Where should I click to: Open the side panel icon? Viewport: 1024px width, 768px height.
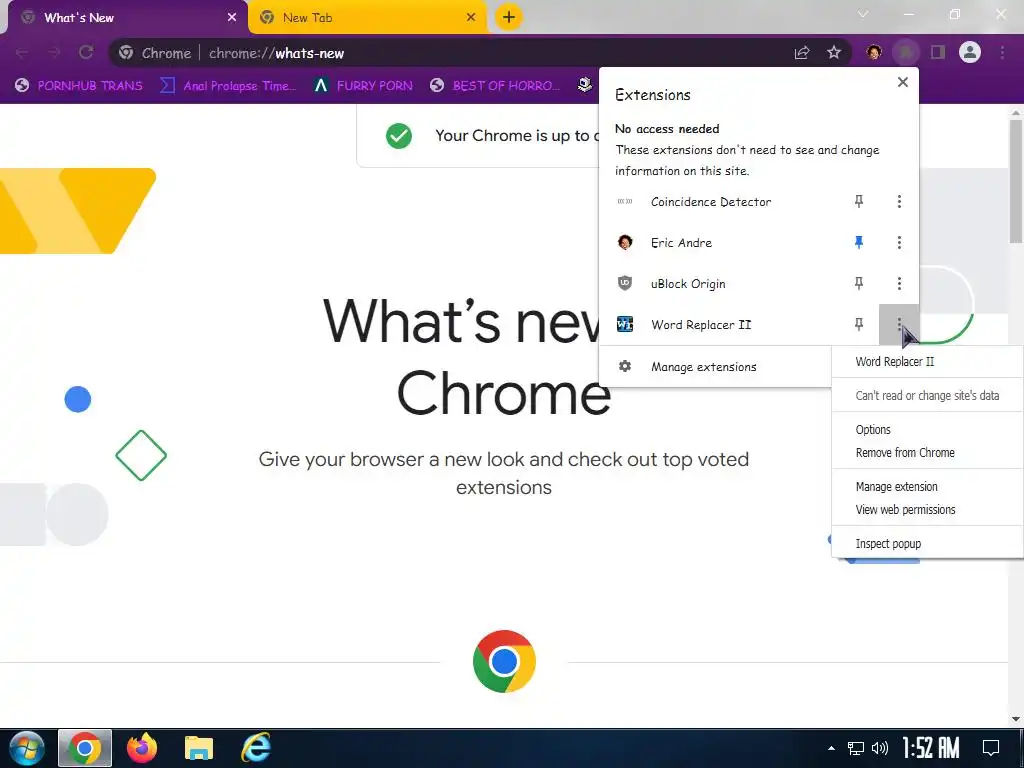(938, 52)
